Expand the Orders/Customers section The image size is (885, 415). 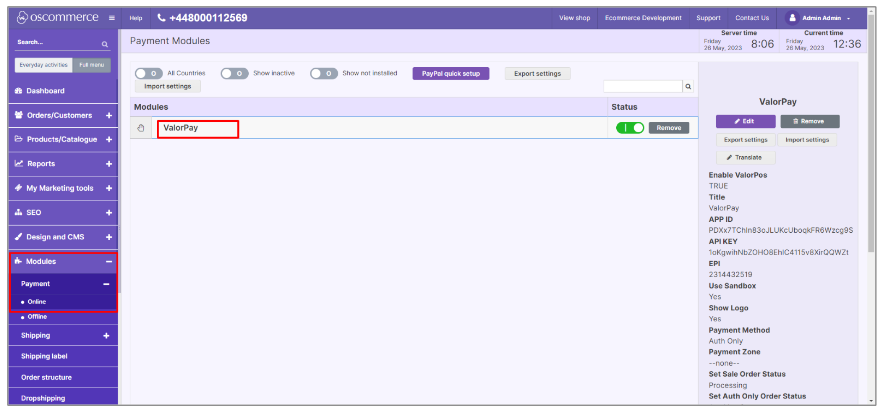pyautogui.click(x=109, y=116)
